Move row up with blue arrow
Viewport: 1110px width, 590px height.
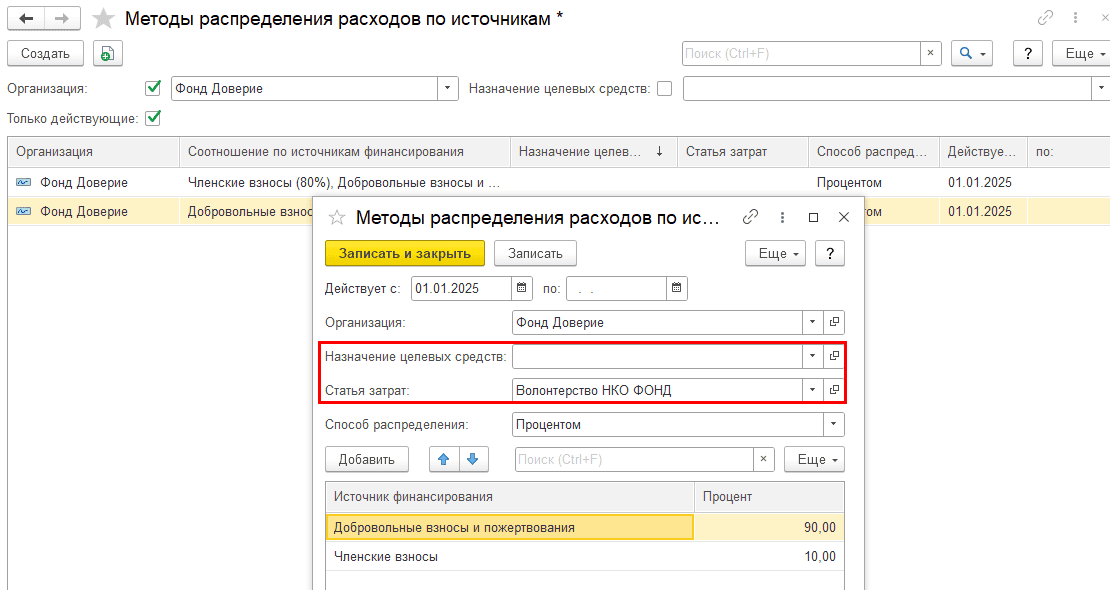(x=444, y=459)
